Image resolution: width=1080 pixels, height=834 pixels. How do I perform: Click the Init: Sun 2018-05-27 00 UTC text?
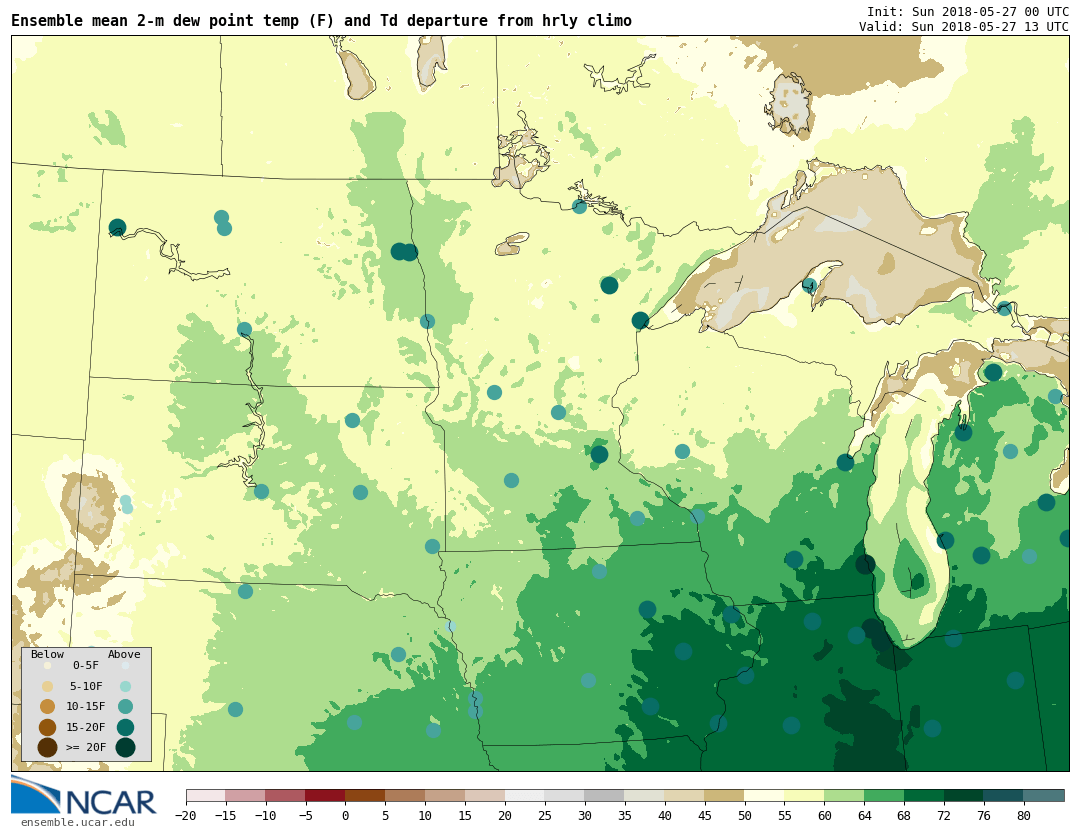(968, 12)
